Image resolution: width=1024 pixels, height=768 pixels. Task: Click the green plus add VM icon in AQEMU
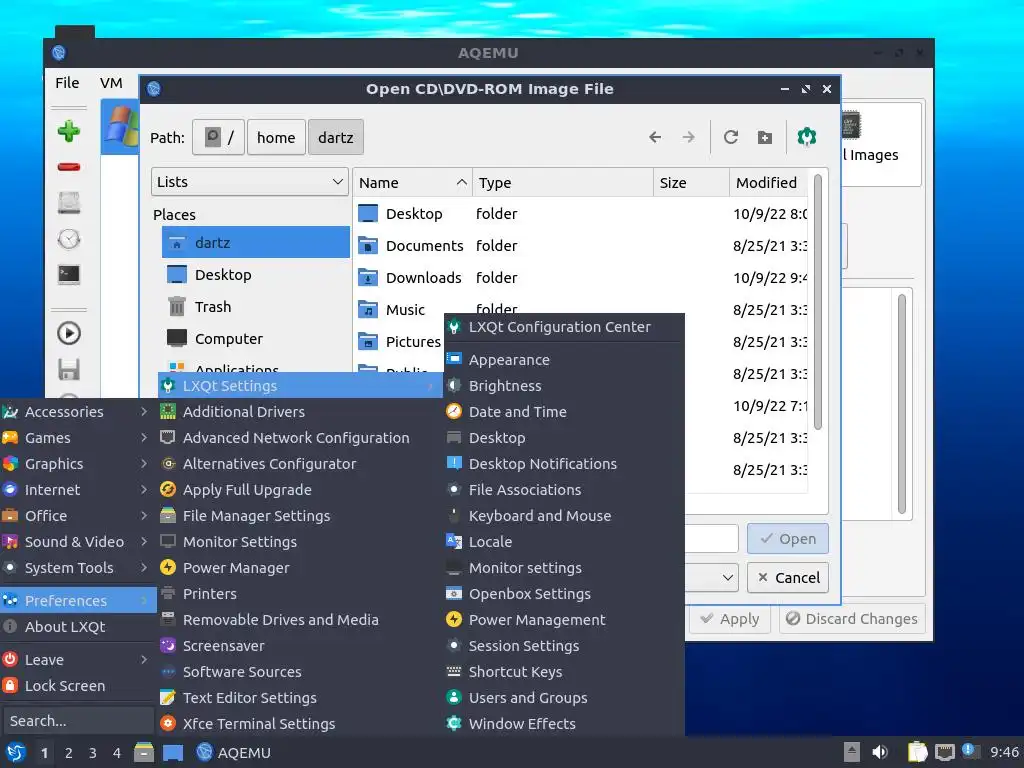tap(69, 131)
